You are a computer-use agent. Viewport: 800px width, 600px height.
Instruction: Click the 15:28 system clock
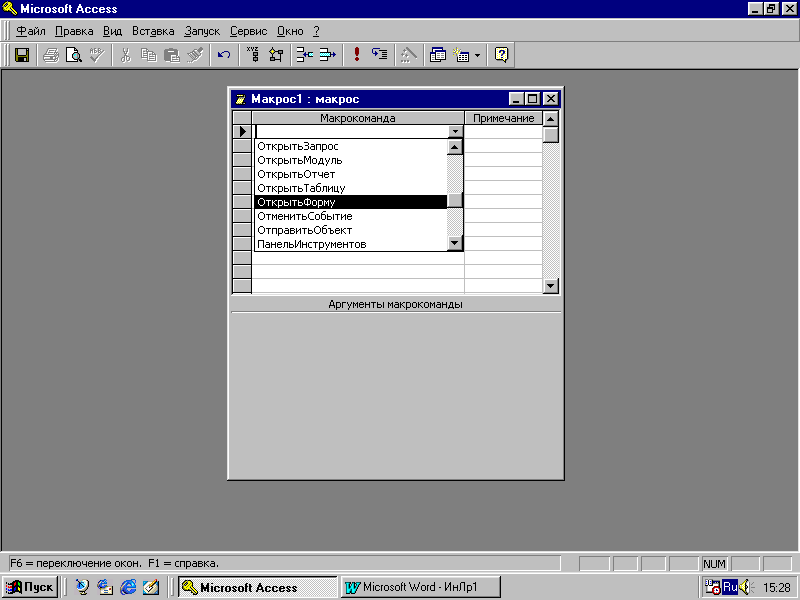point(776,588)
